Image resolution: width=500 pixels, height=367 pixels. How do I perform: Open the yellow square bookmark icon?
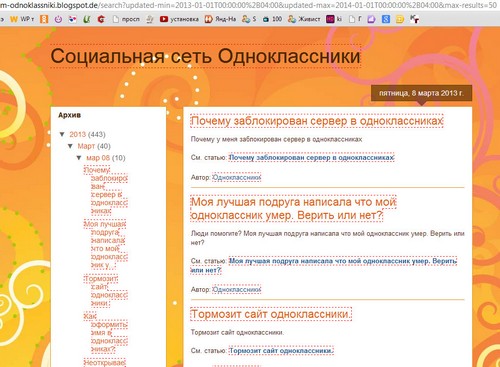(400, 19)
